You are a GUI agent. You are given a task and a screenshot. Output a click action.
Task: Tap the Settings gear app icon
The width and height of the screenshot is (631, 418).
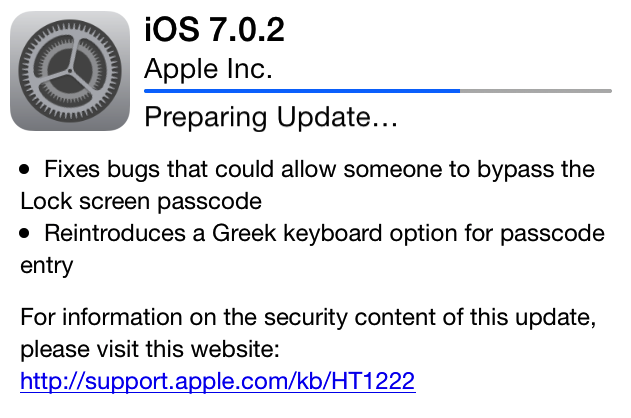click(x=70, y=72)
